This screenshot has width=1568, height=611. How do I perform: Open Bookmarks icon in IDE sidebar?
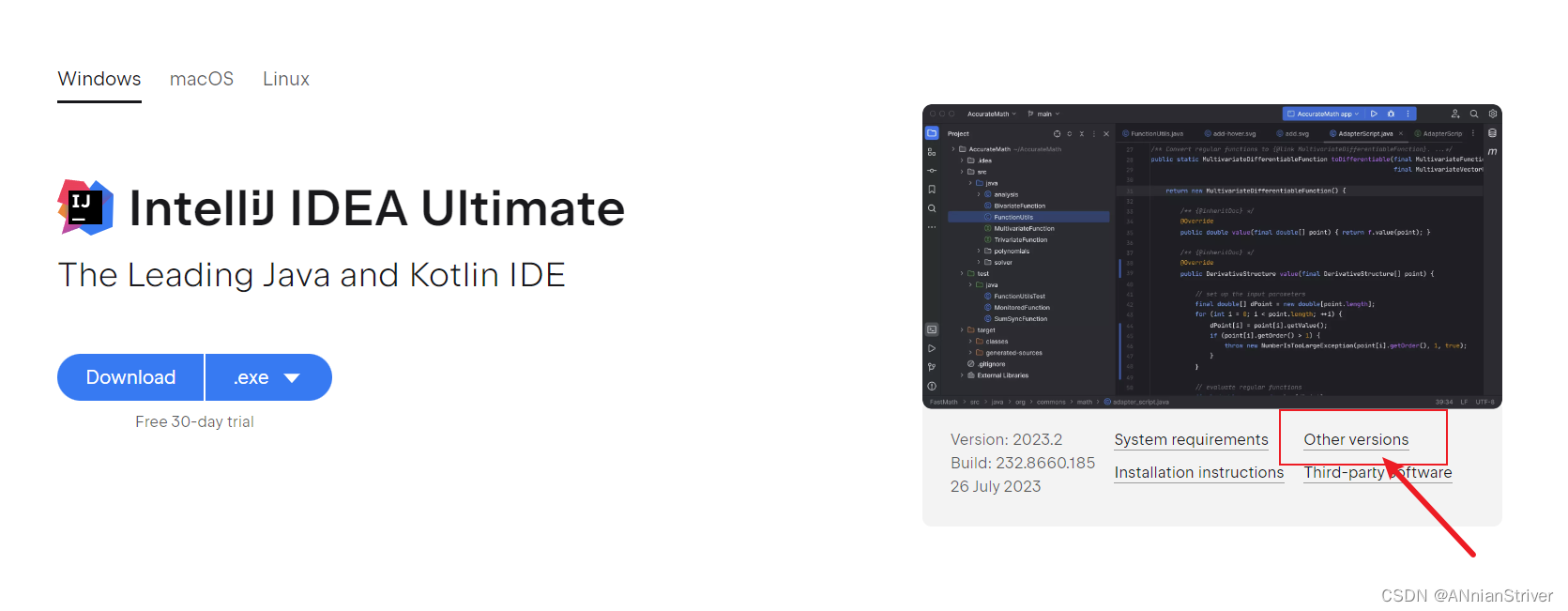pyautogui.click(x=932, y=190)
